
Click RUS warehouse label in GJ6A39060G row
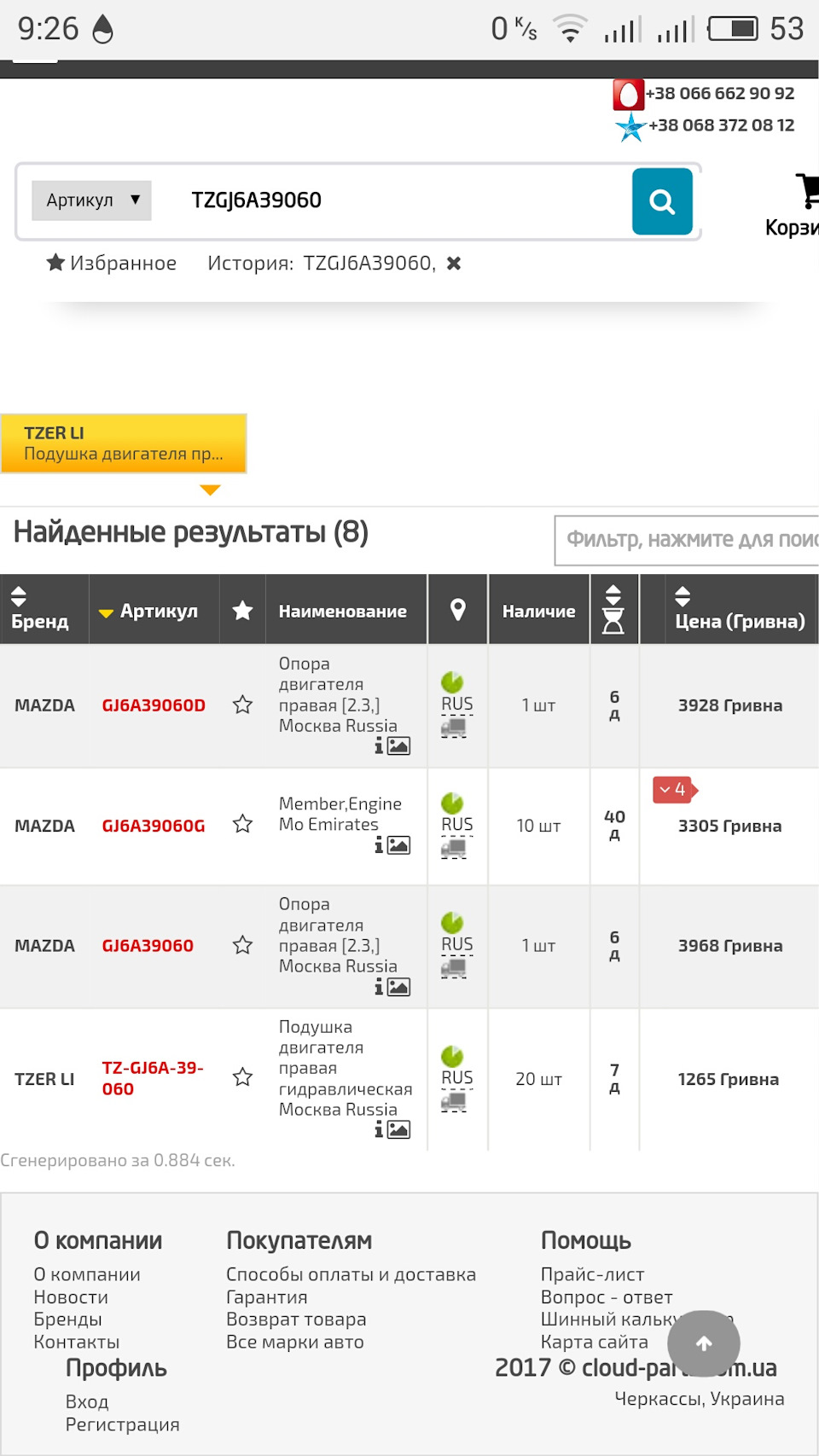[457, 825]
